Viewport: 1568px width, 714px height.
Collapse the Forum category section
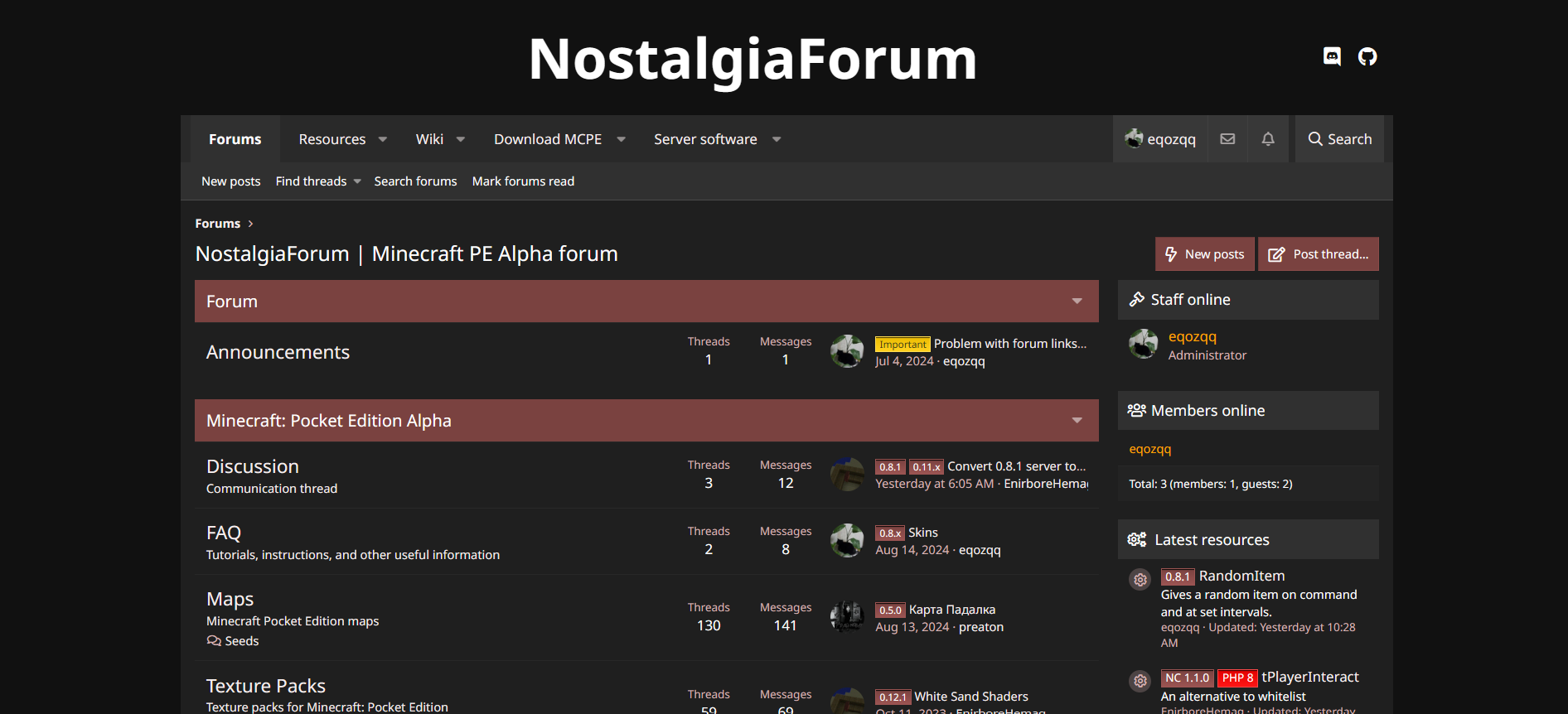(x=1077, y=302)
